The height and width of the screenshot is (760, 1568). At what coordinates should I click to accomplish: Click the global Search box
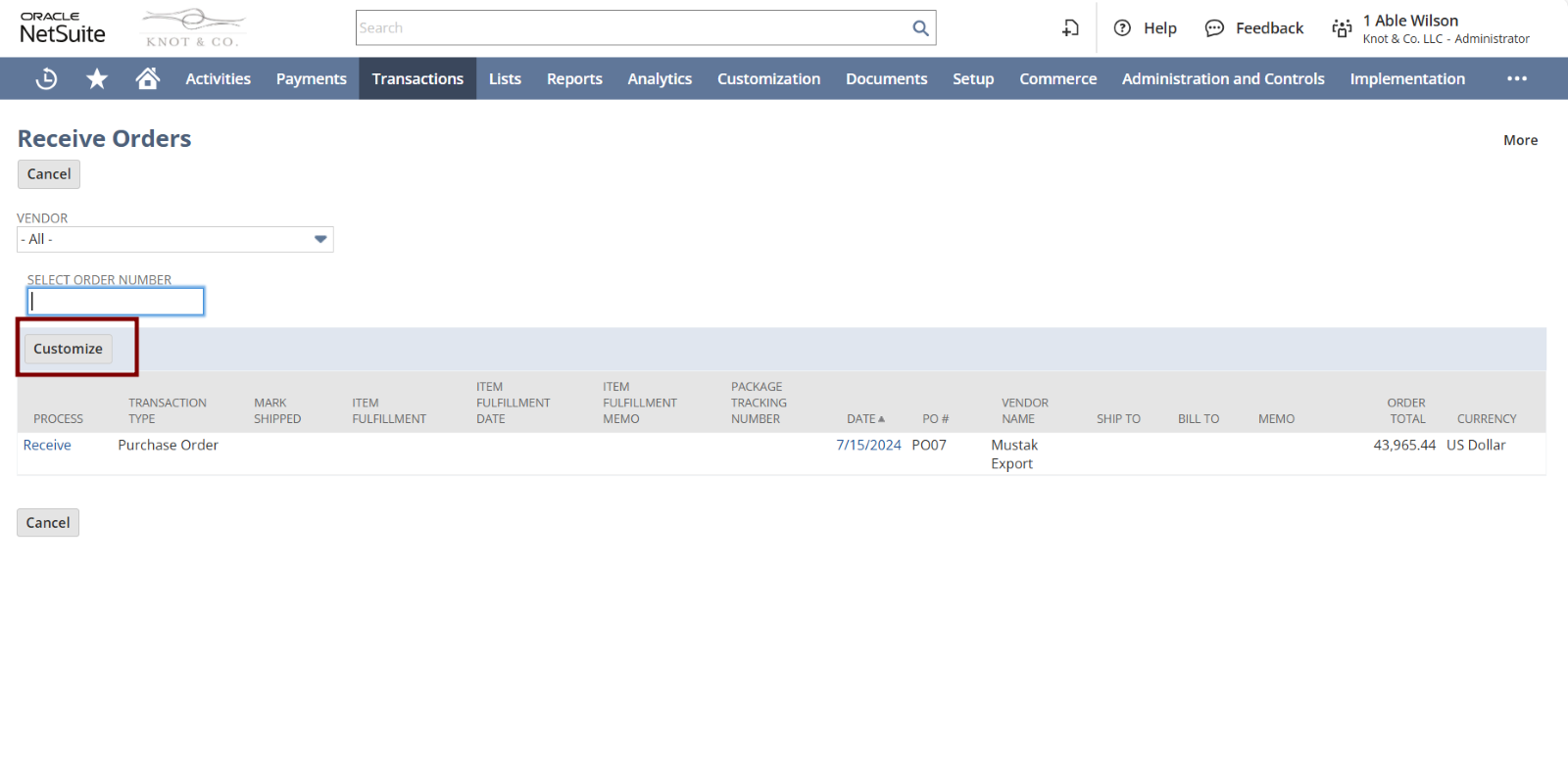(x=632, y=28)
